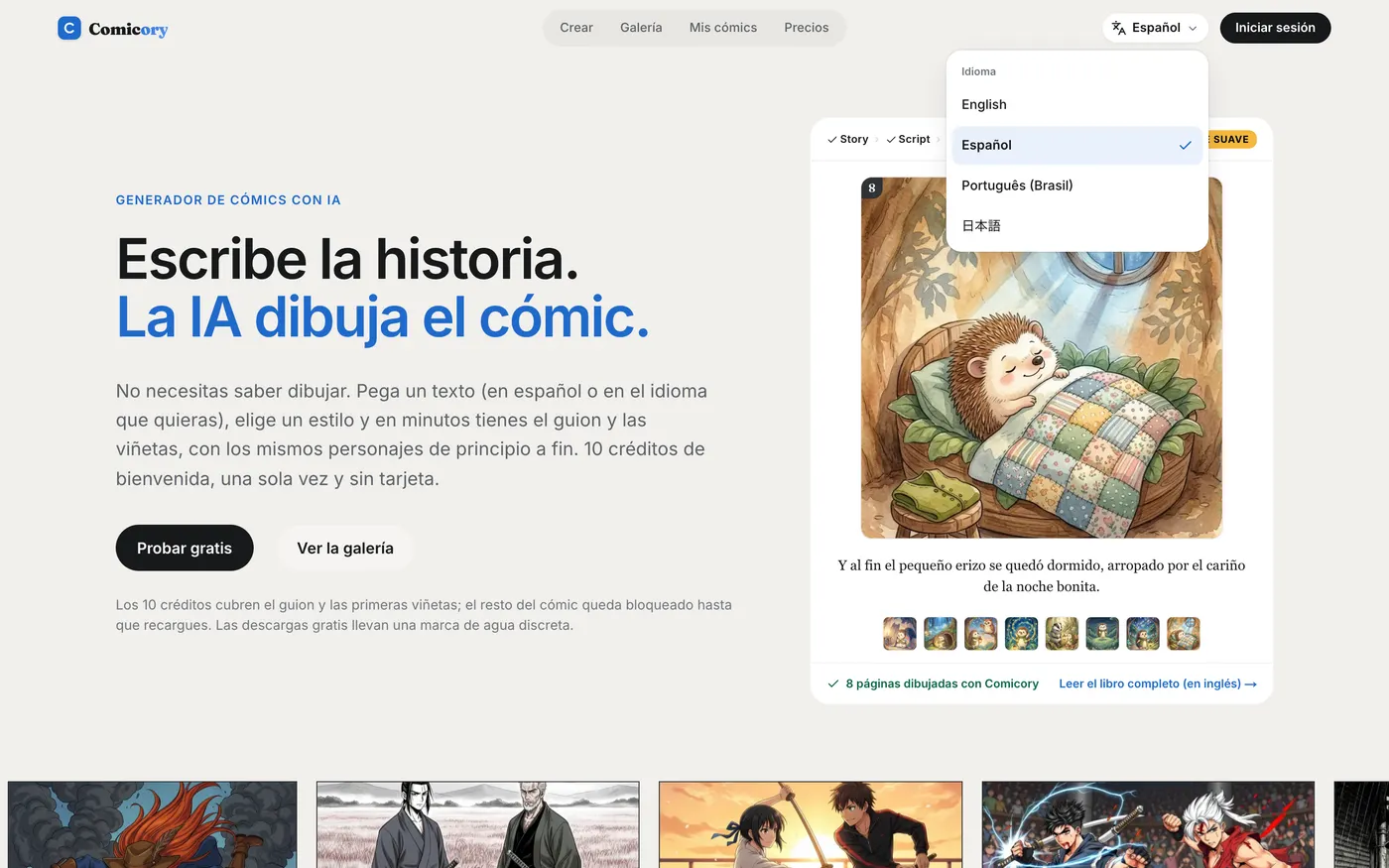The height and width of the screenshot is (868, 1389).
Task: Click the "Idioma" menu header label
Action: [x=978, y=71]
